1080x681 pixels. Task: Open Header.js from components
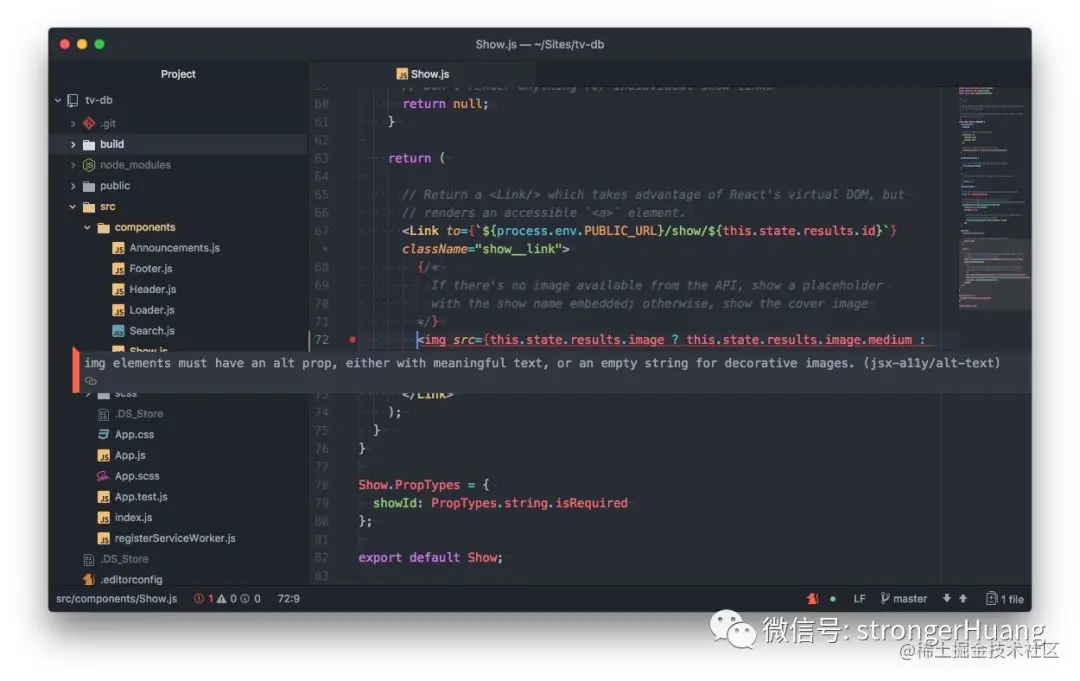coord(152,289)
